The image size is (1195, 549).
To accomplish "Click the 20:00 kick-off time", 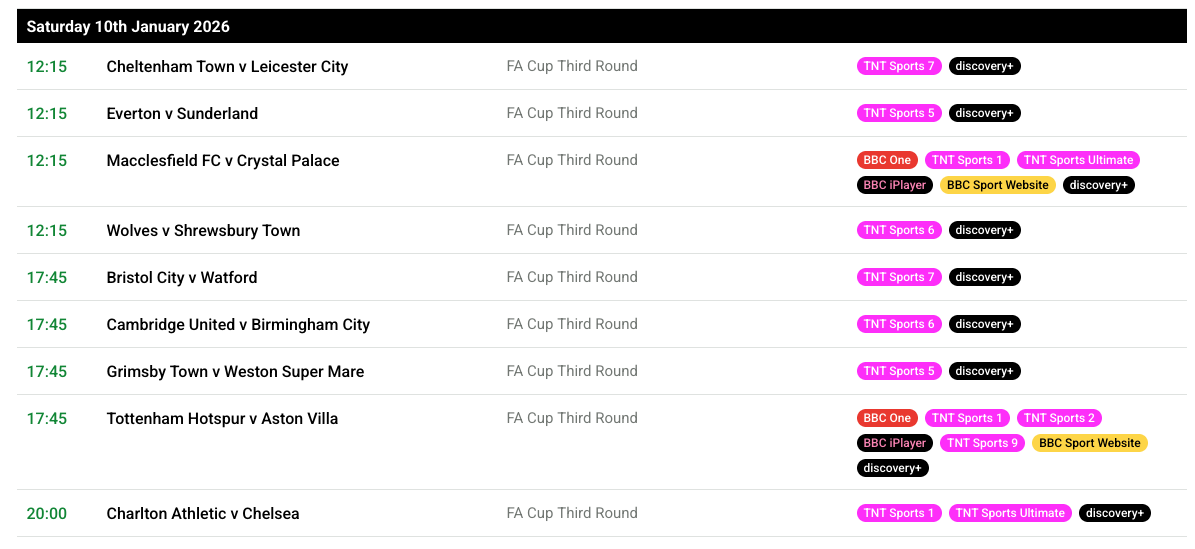I will coord(47,514).
